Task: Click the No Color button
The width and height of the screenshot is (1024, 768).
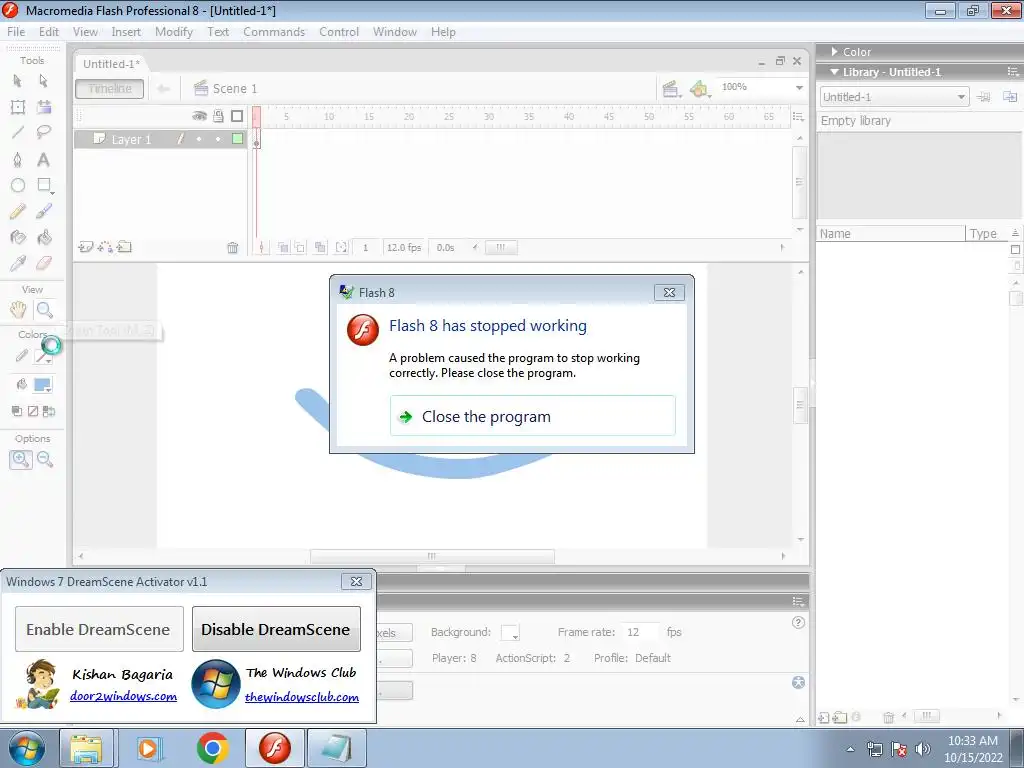Action: 33,411
